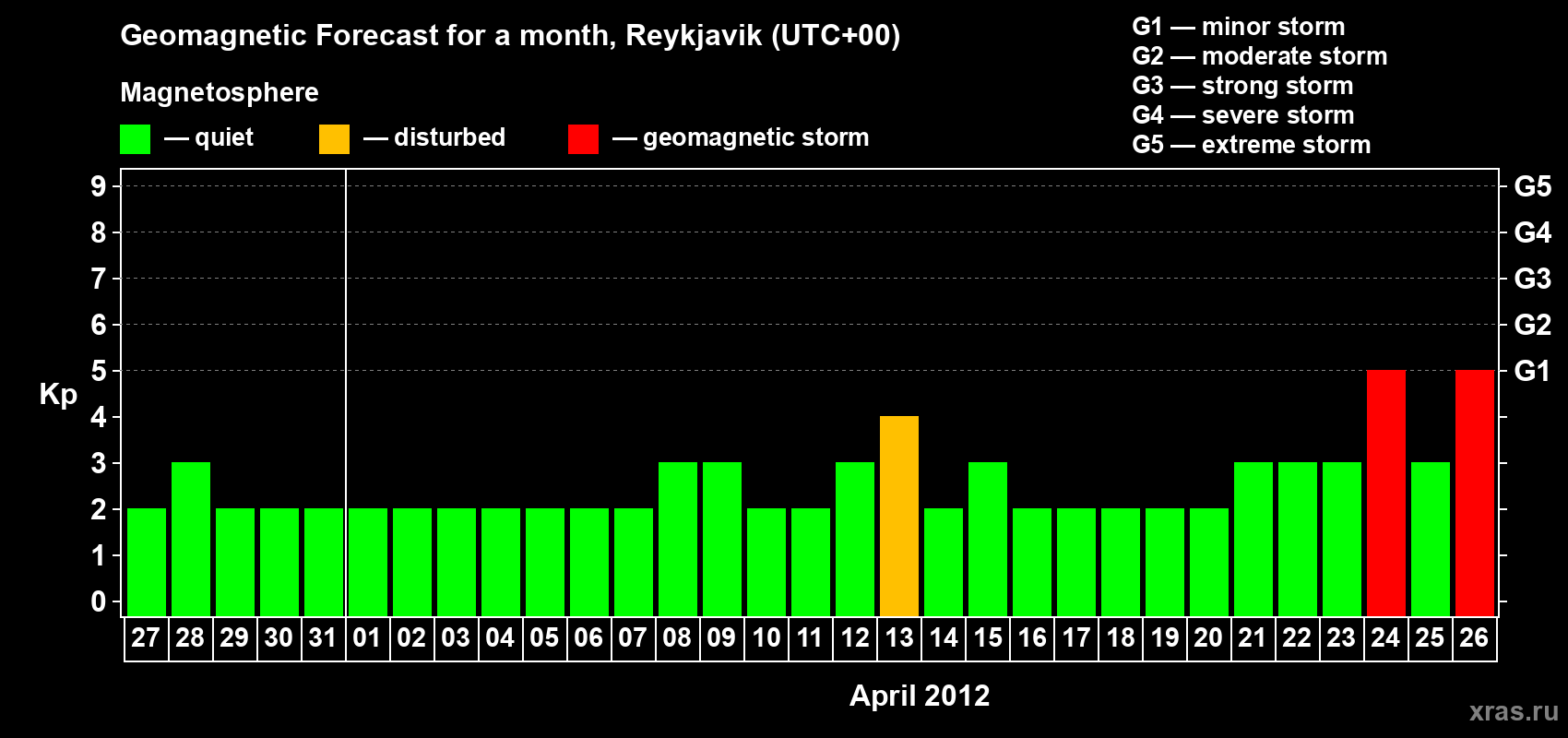Click the red geomagnetic storm legend swatch
The width and height of the screenshot is (1568, 738).
(583, 139)
